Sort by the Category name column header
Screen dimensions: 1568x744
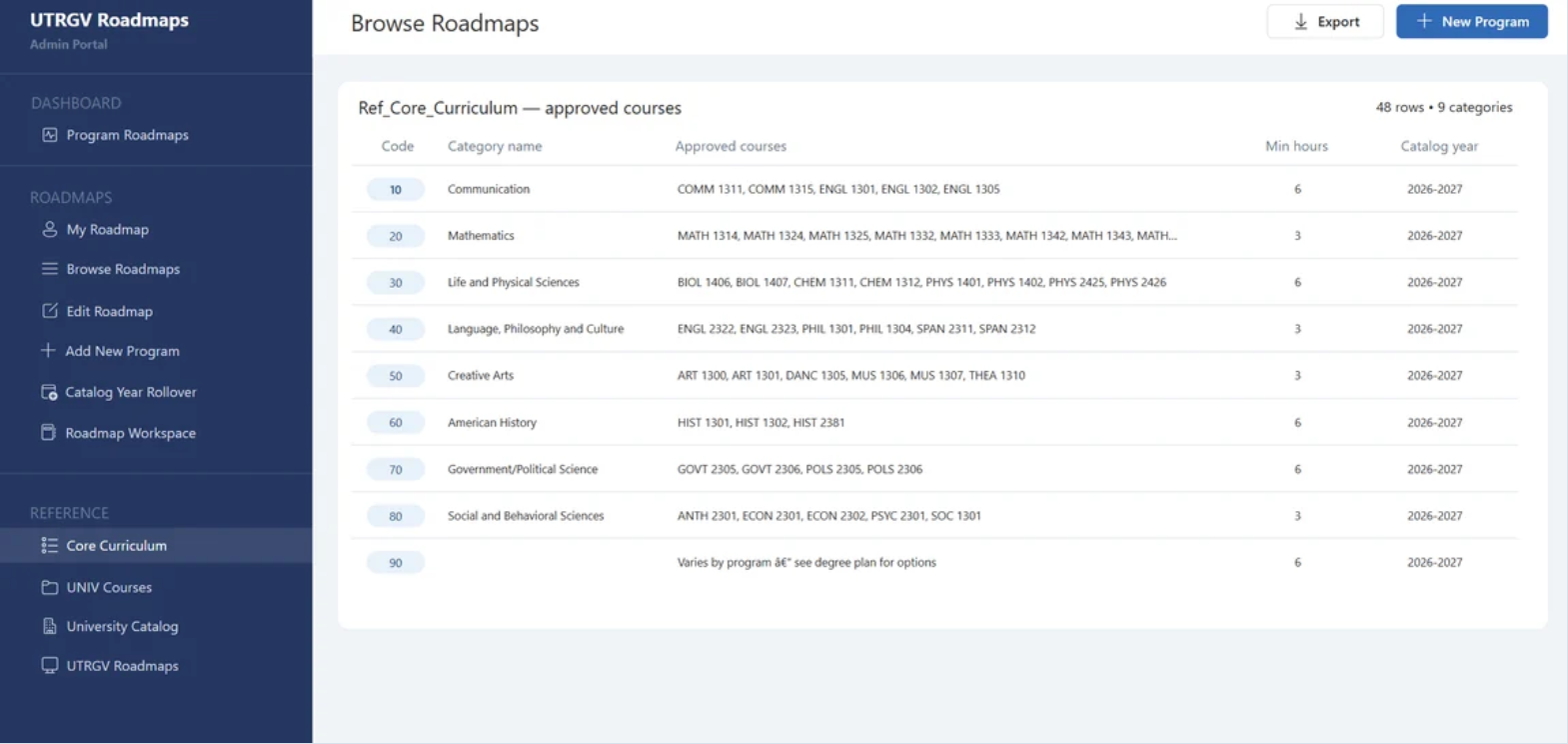[x=495, y=146]
